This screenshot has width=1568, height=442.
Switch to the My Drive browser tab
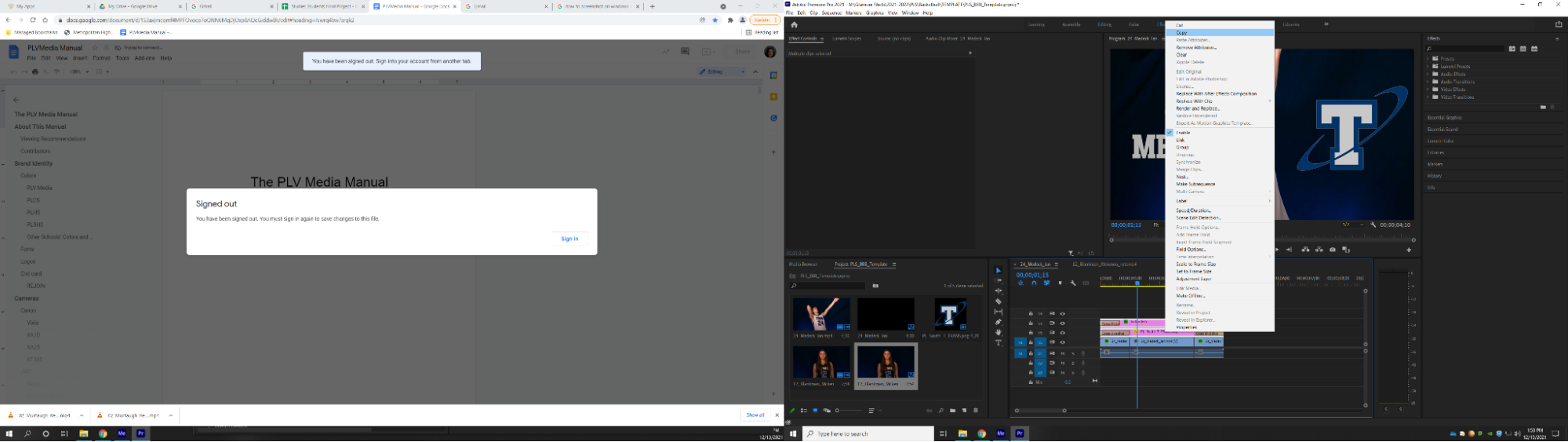133,6
